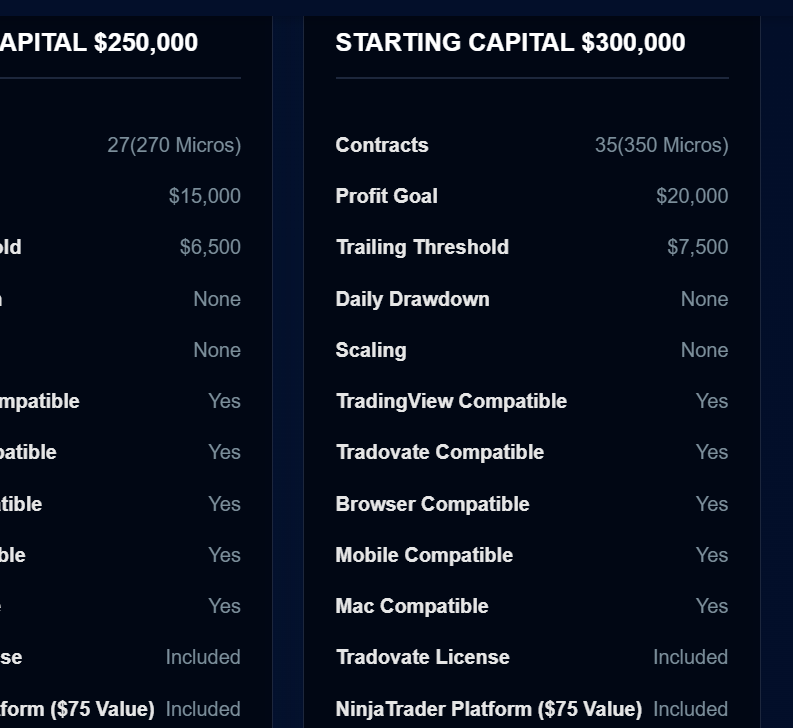The width and height of the screenshot is (793, 728).
Task: Click the $6,500 trailing threshold value
Action: [x=210, y=247]
